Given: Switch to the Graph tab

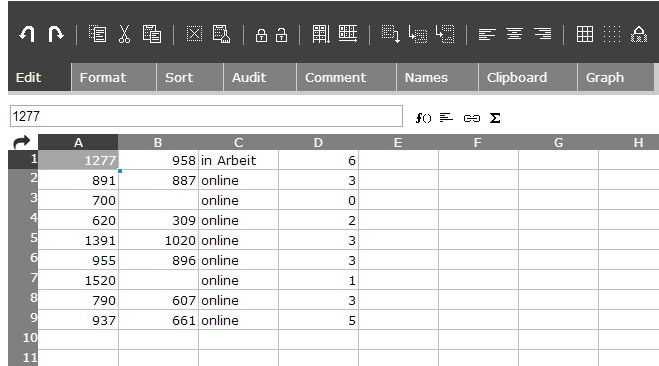Looking at the screenshot, I should 616,77.
